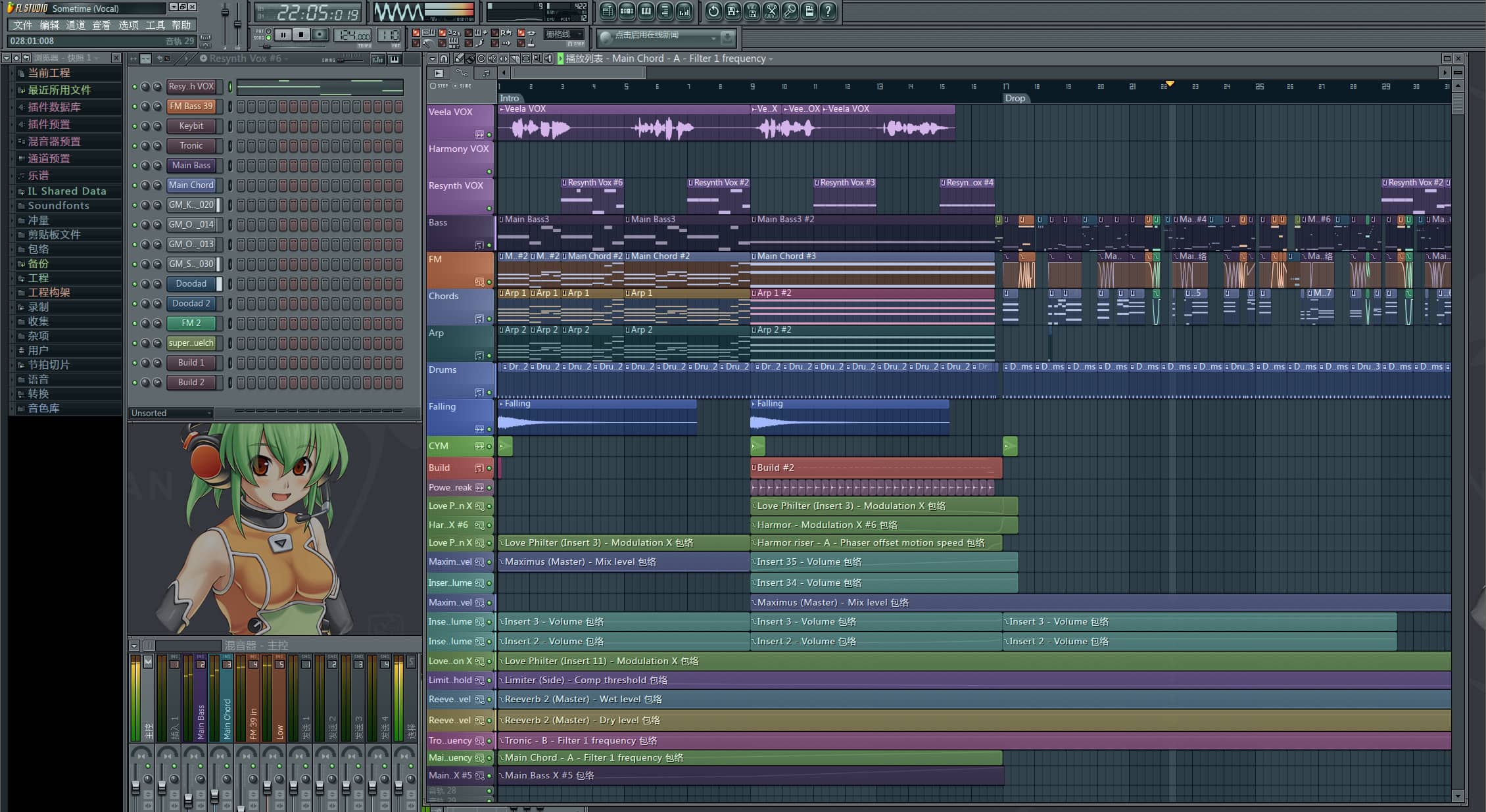Mute the Keybit channel green light

point(135,126)
